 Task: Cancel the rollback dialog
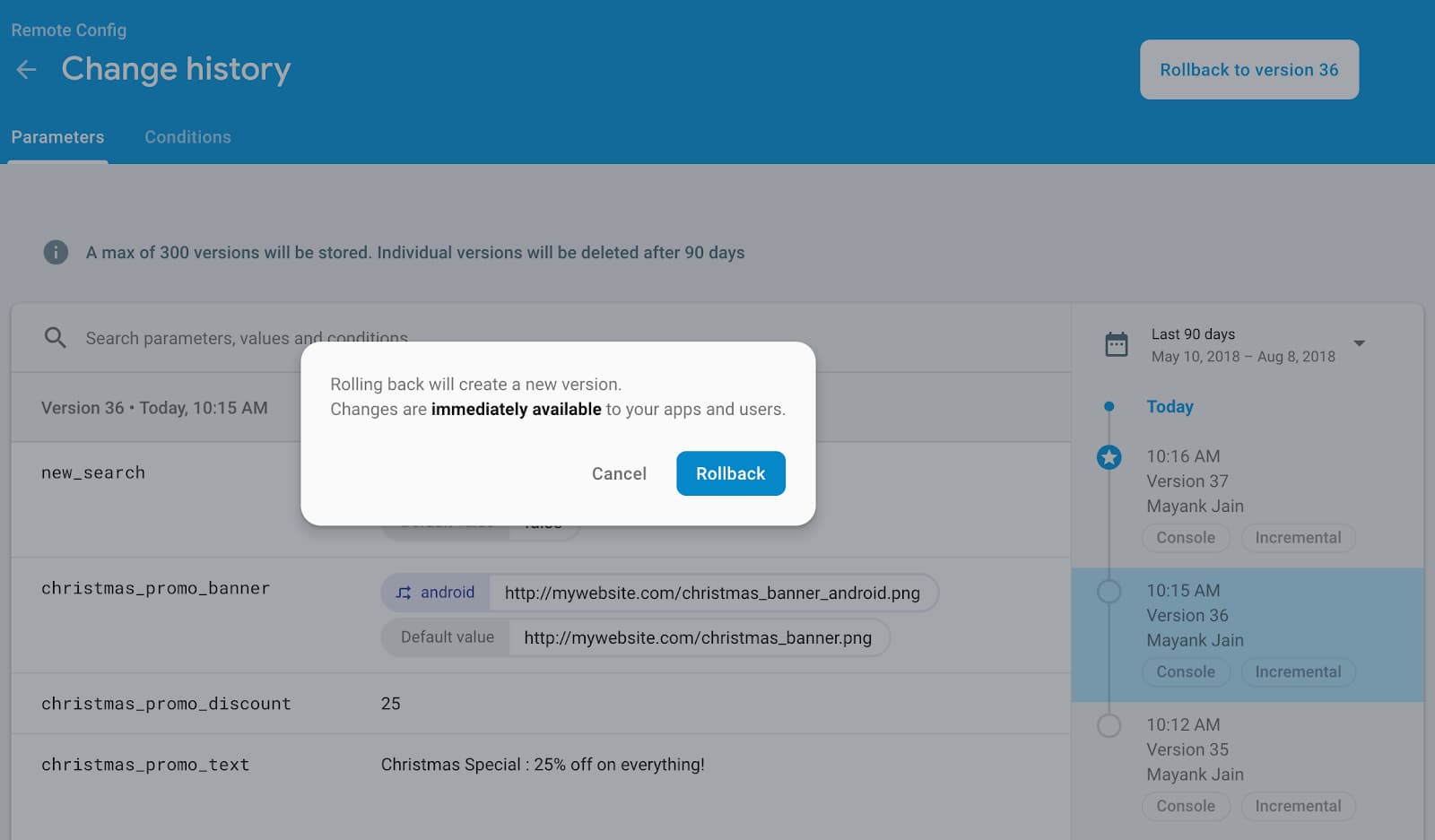(619, 473)
